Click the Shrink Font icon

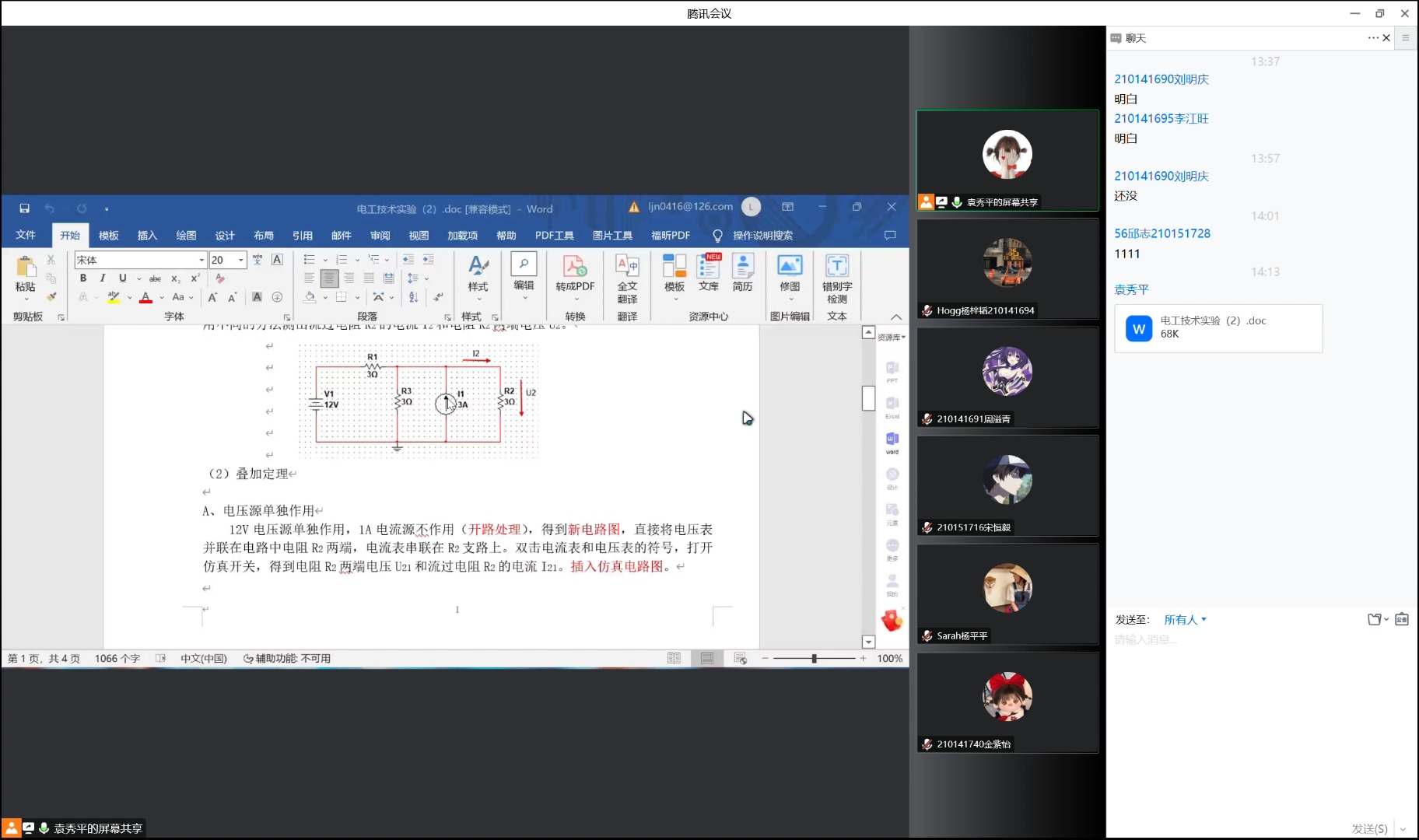232,297
